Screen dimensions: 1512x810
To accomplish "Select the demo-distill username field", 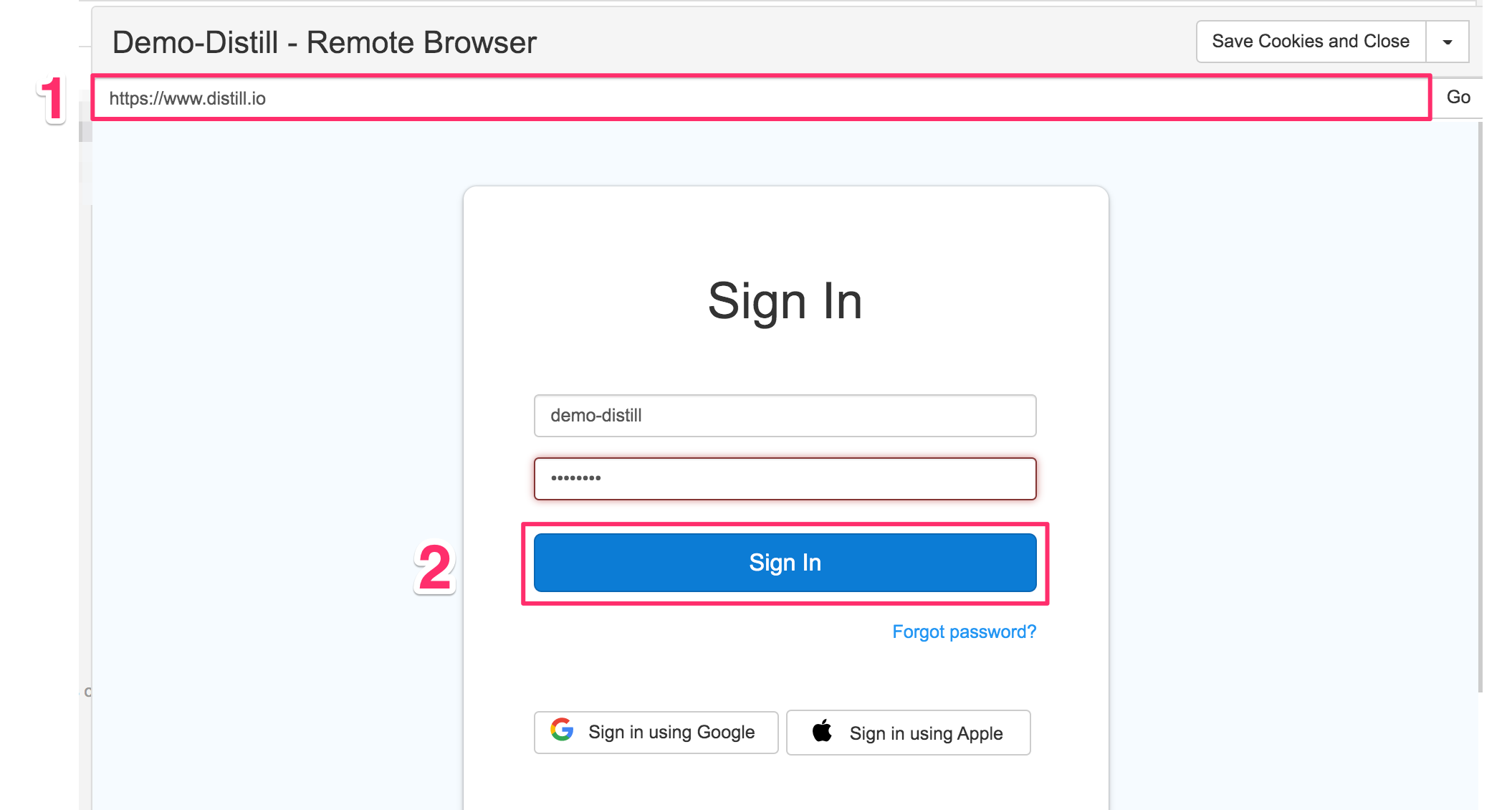I will 783,414.
